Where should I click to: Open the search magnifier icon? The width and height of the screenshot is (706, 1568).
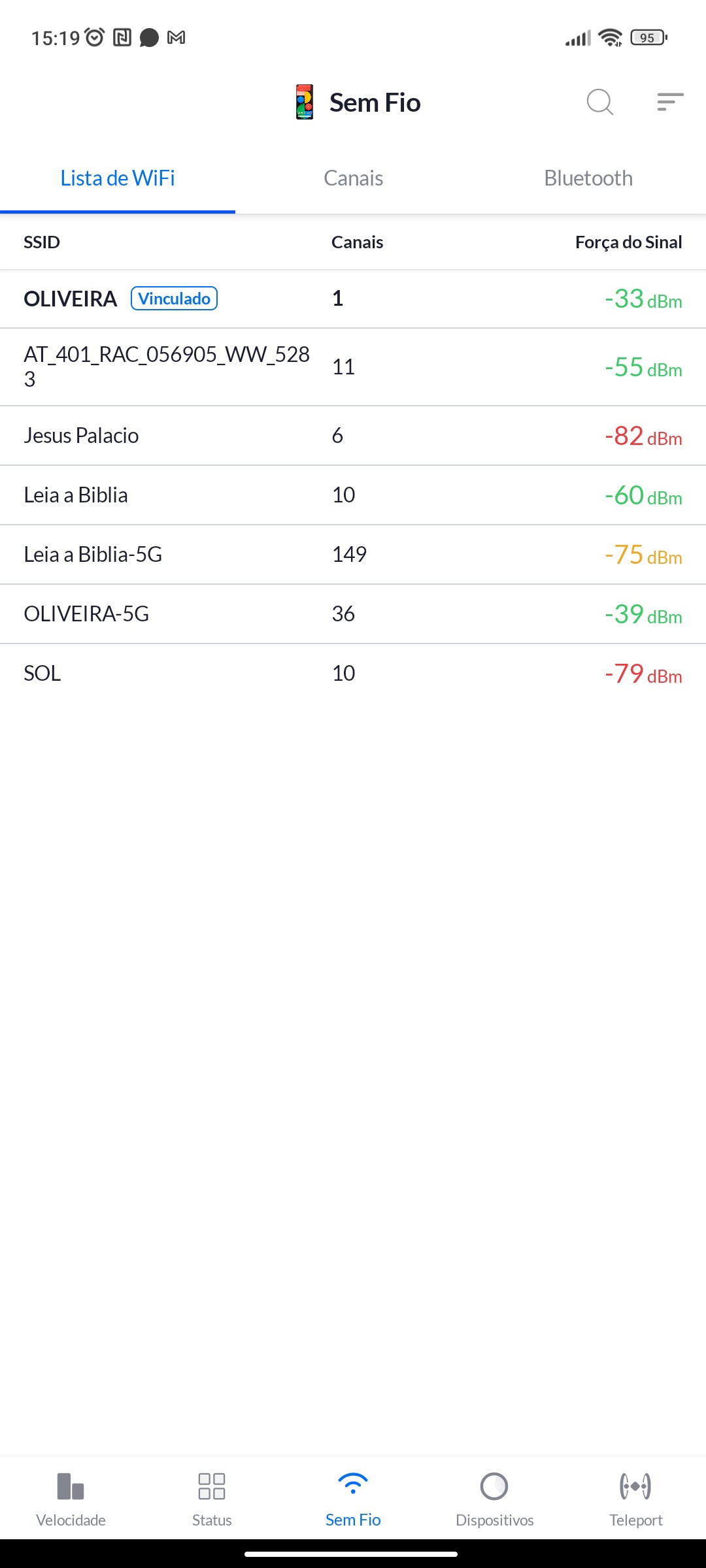coord(599,102)
